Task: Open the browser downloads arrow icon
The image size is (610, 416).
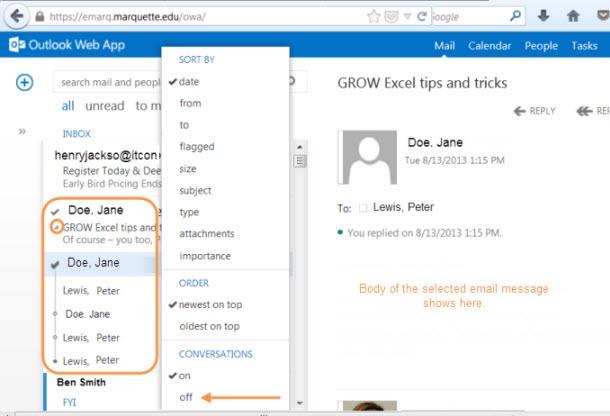Action: click(x=543, y=16)
